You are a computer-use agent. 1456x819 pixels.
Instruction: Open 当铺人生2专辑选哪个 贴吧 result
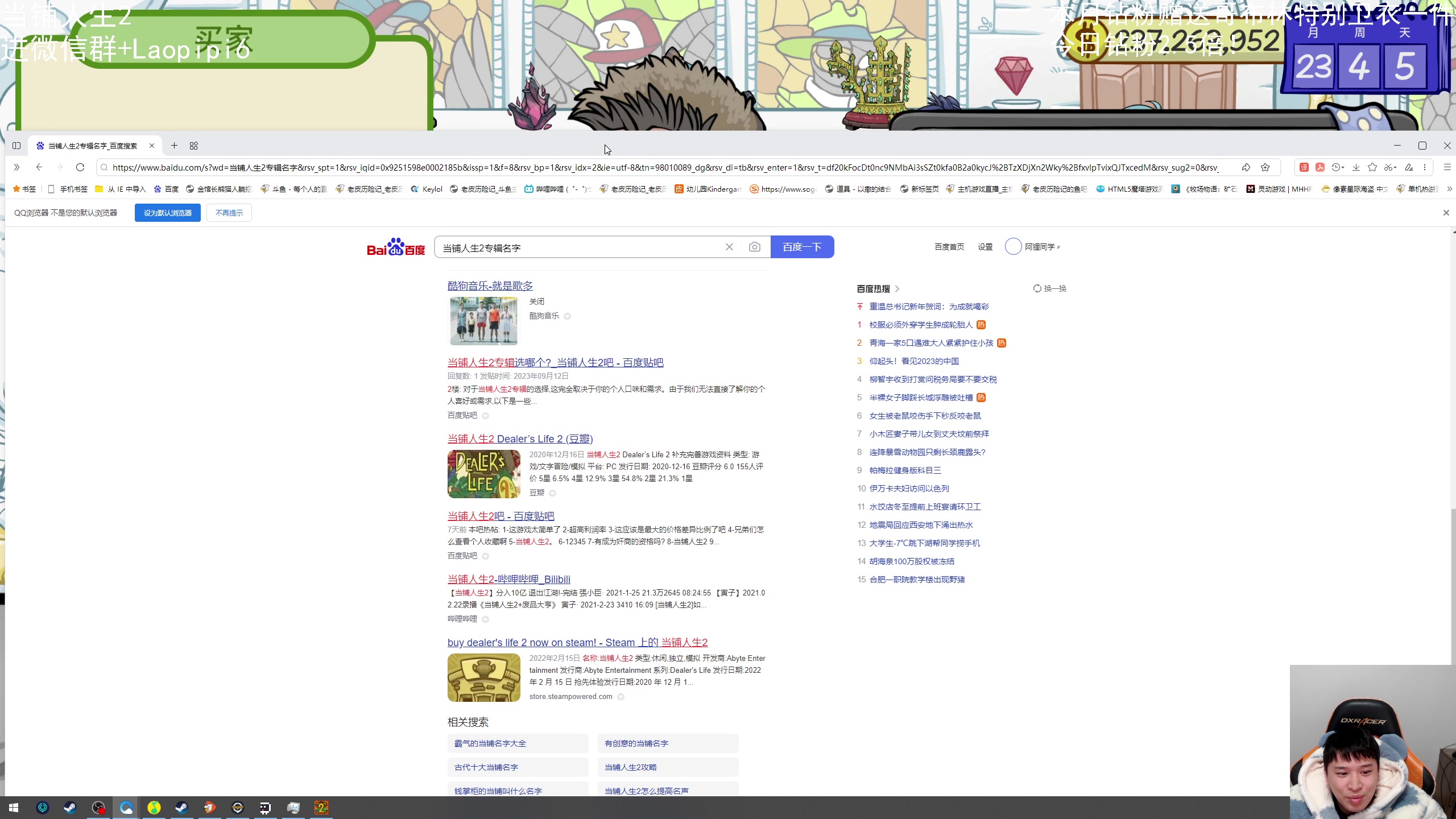point(556,362)
